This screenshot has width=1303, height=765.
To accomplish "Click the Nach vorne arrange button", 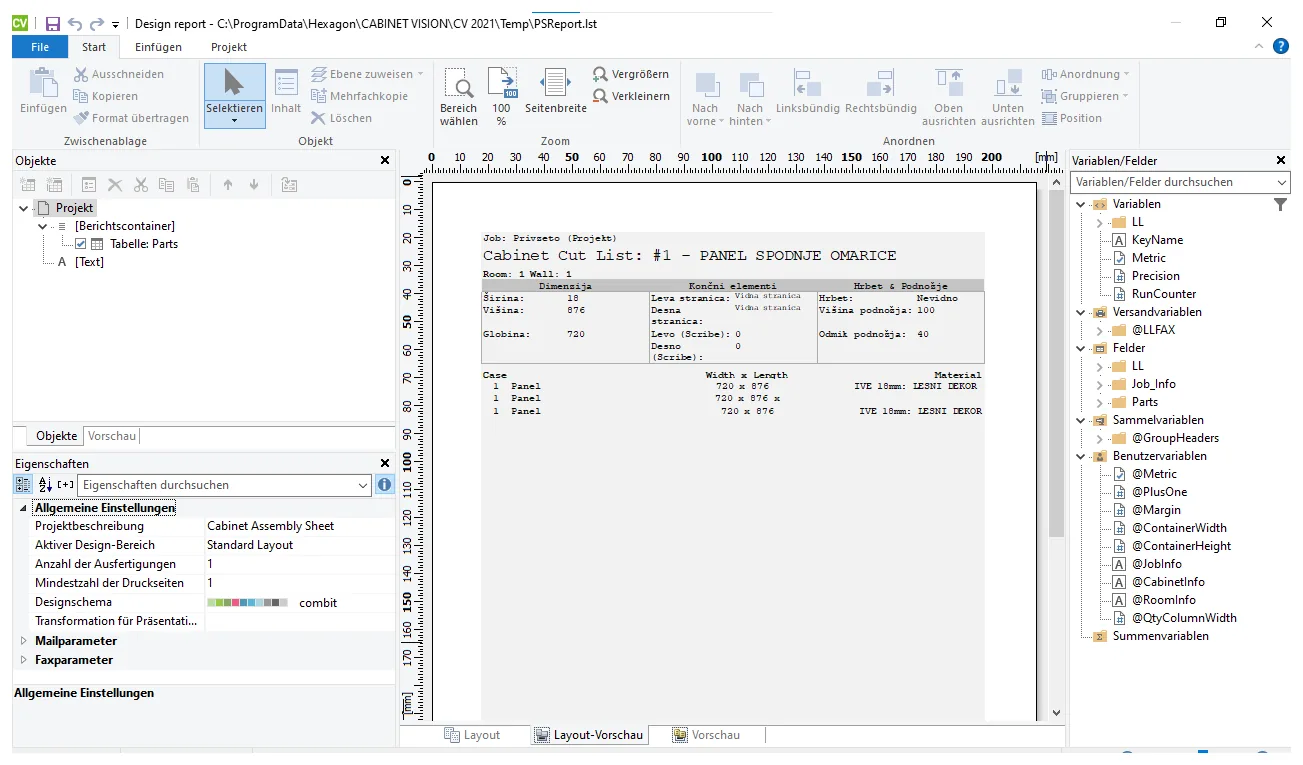I will [705, 97].
